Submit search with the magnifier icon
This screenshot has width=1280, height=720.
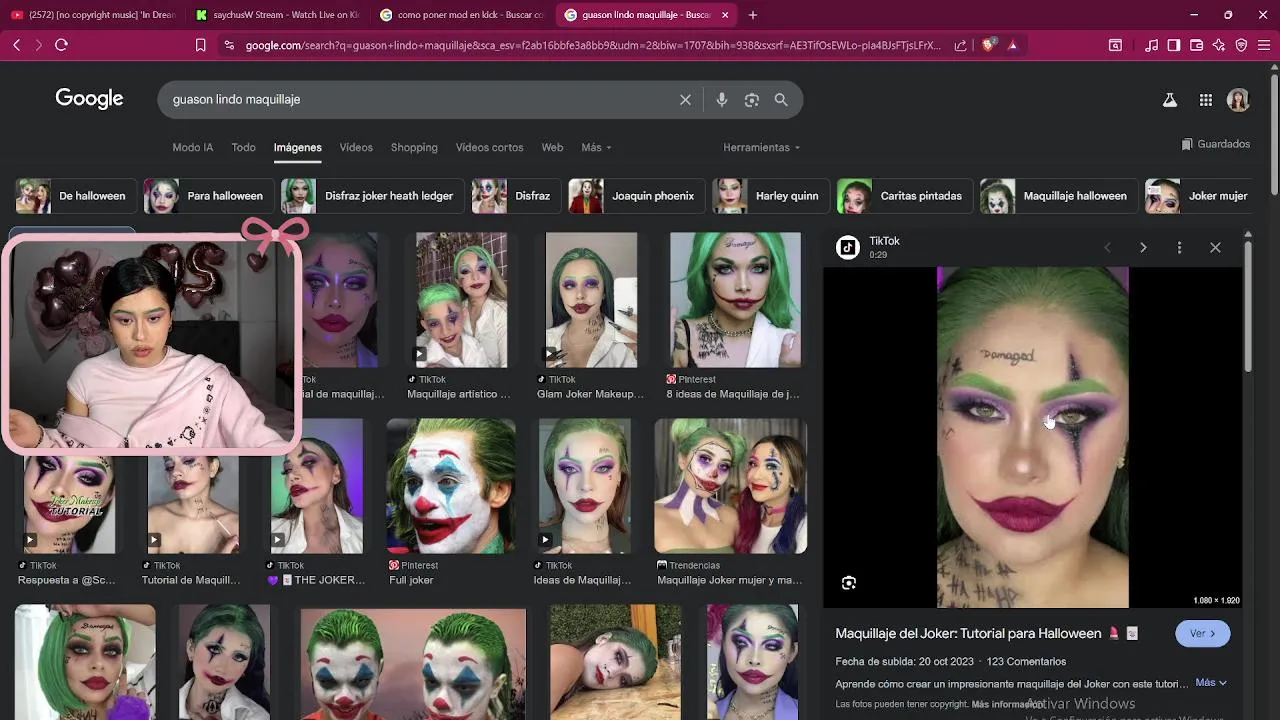[781, 100]
